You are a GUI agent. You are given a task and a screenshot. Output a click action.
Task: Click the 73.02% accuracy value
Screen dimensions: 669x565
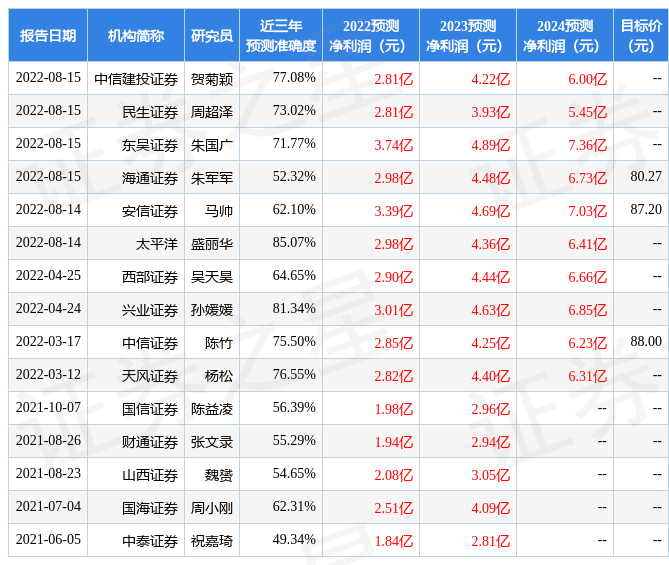point(294,111)
